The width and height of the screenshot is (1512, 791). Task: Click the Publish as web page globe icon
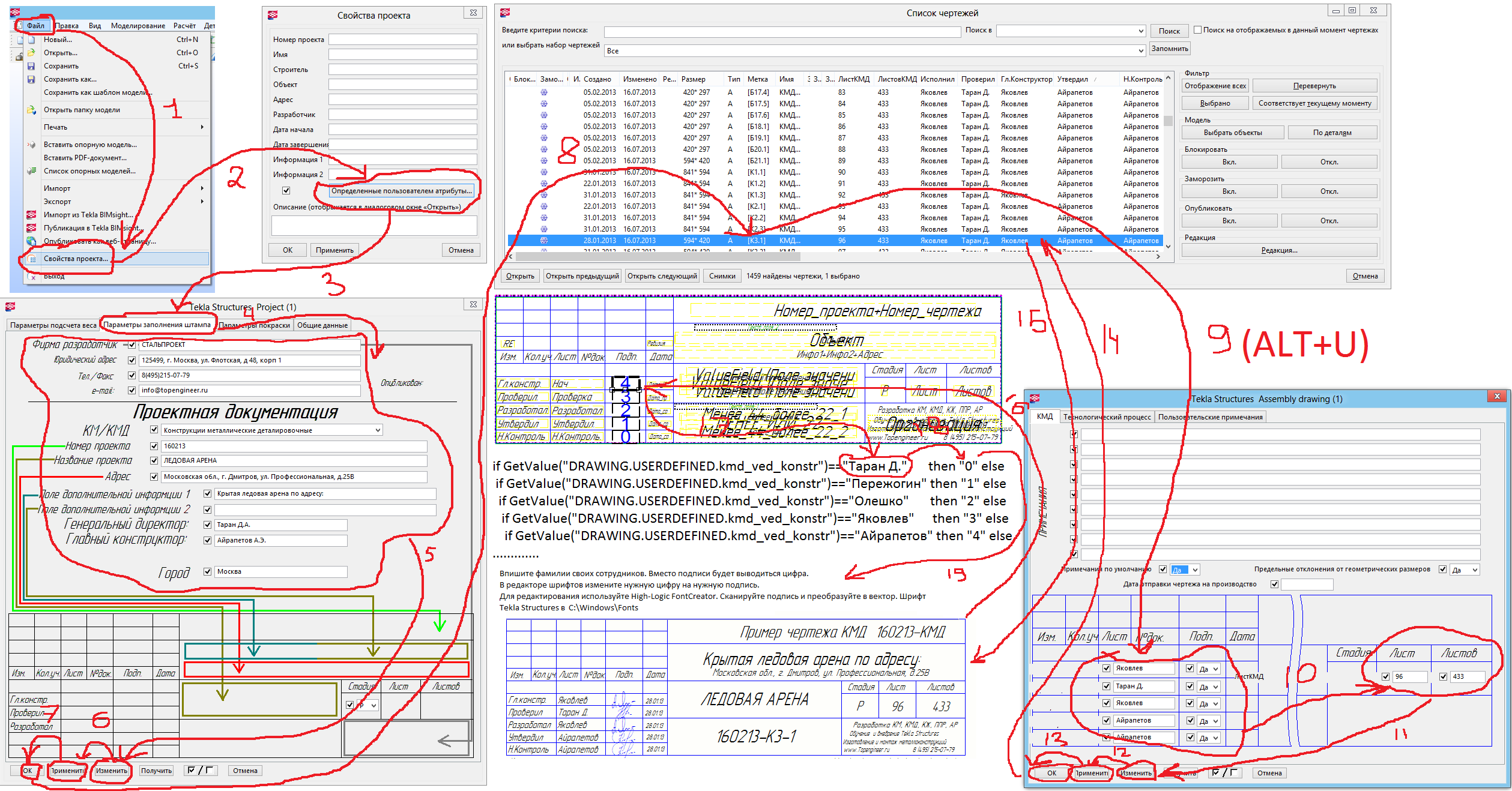pyautogui.click(x=31, y=241)
